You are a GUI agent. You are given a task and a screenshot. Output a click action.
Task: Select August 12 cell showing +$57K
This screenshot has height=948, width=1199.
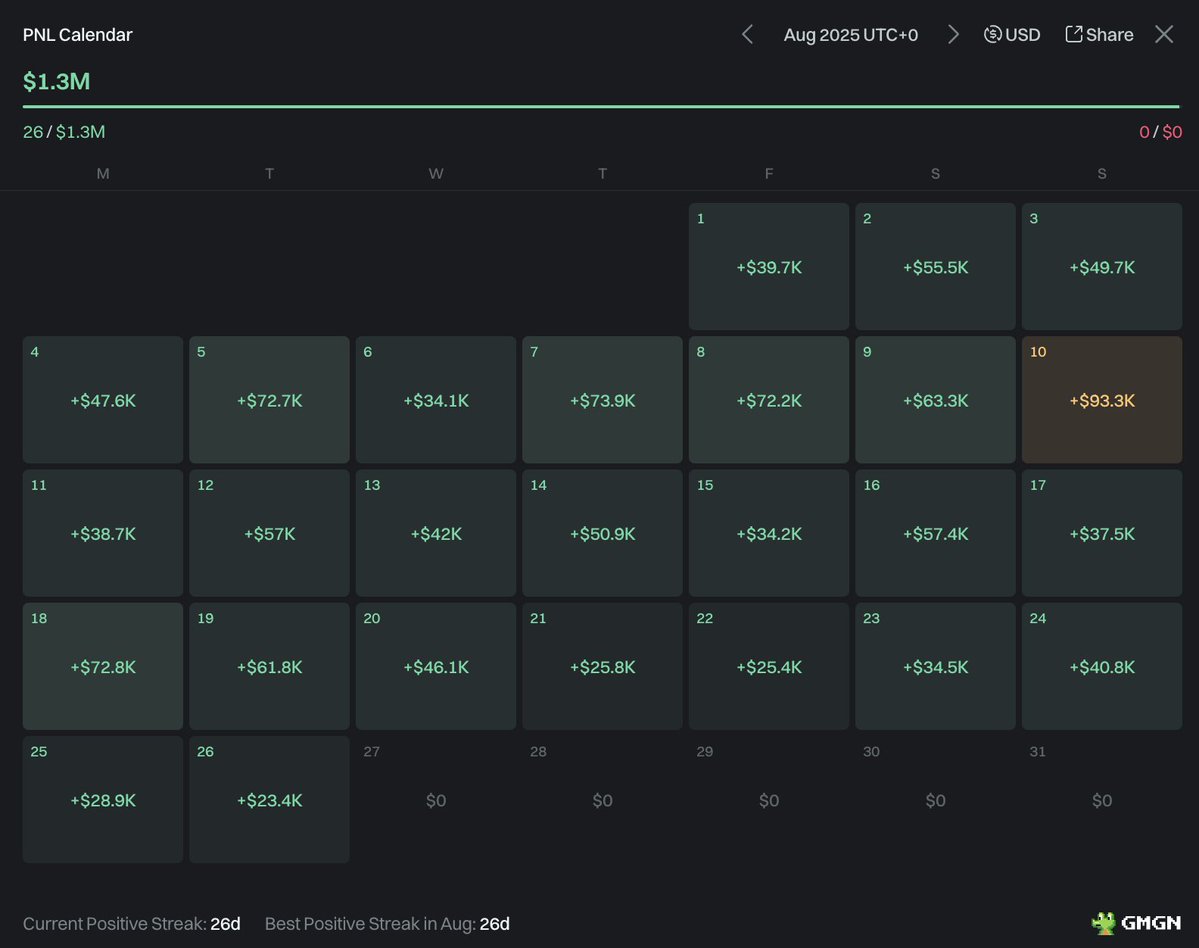tap(269, 533)
